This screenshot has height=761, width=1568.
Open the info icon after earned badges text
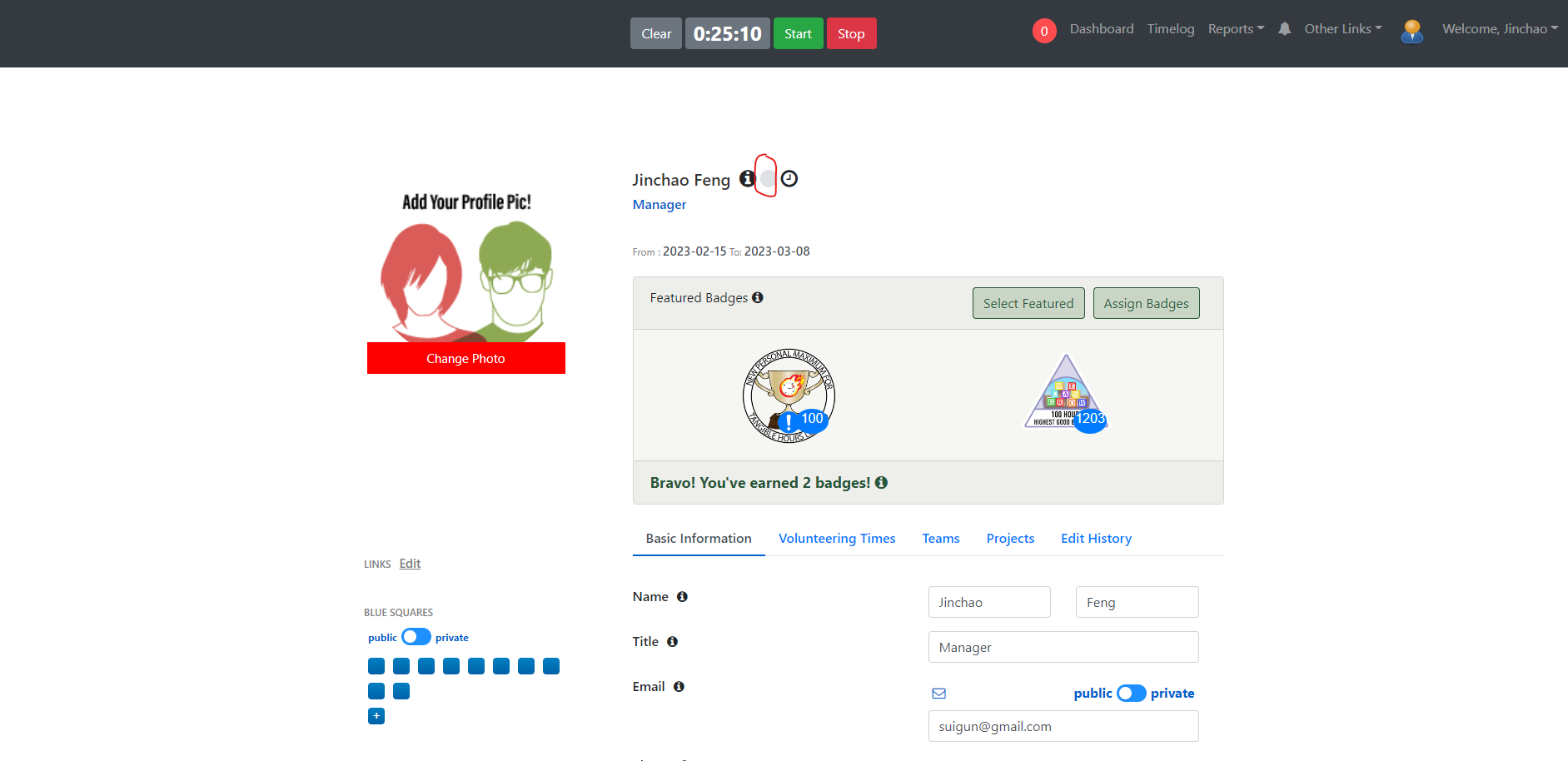pyautogui.click(x=881, y=482)
